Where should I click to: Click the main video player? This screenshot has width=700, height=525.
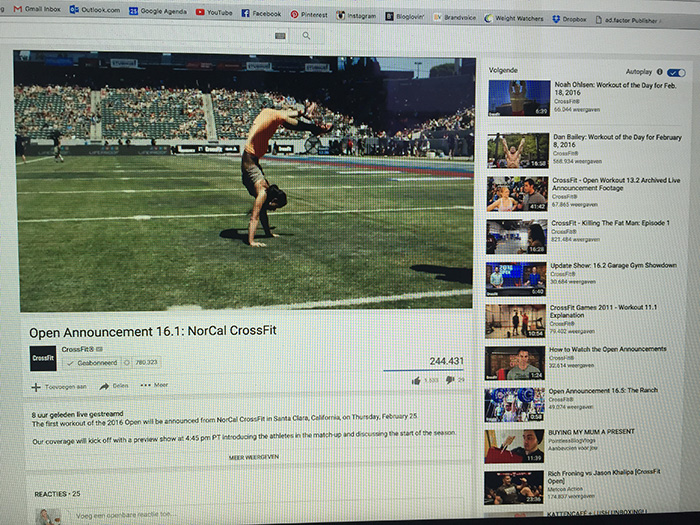[x=245, y=180]
